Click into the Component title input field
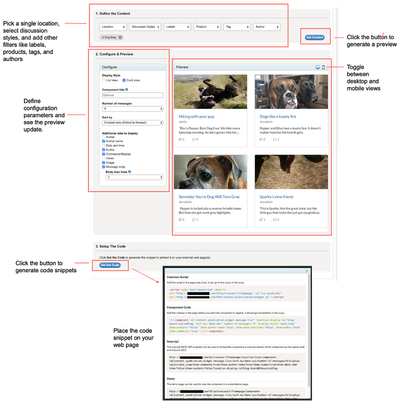The image size is (400, 402). 133,95
